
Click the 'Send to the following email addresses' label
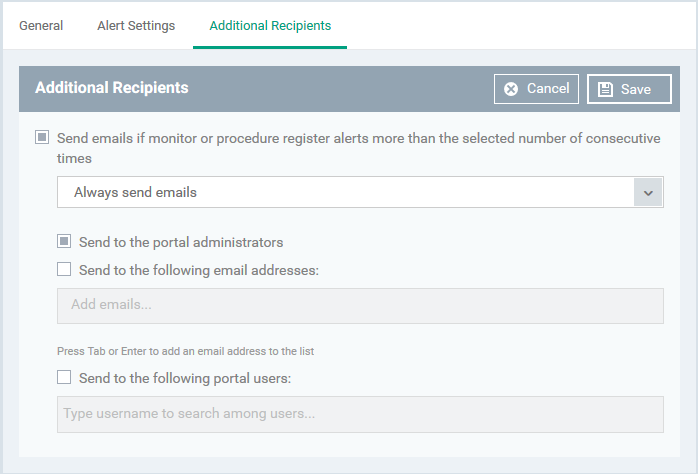click(199, 270)
